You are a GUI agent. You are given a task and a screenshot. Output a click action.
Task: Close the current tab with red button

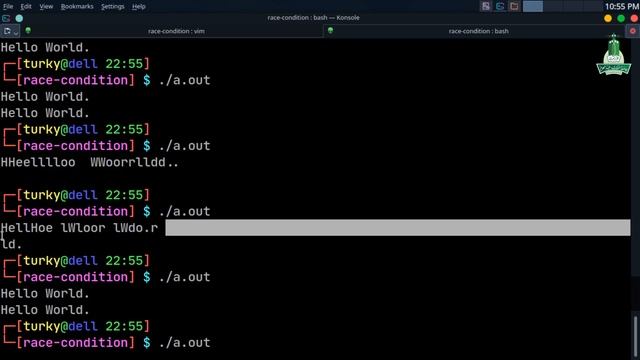point(633,31)
